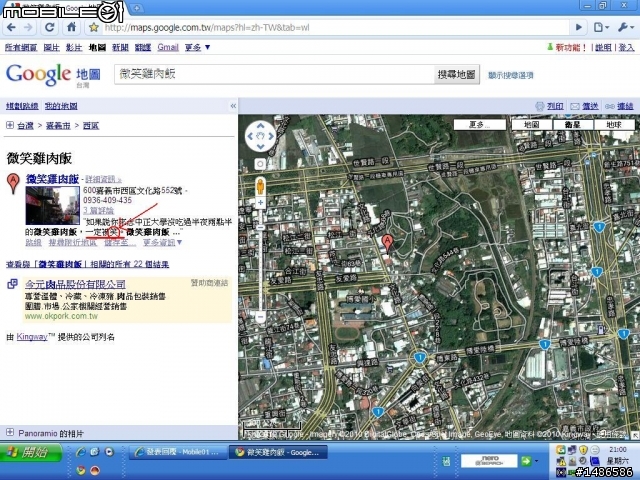
Task: Zoom in with the plus button
Action: click(x=260, y=202)
